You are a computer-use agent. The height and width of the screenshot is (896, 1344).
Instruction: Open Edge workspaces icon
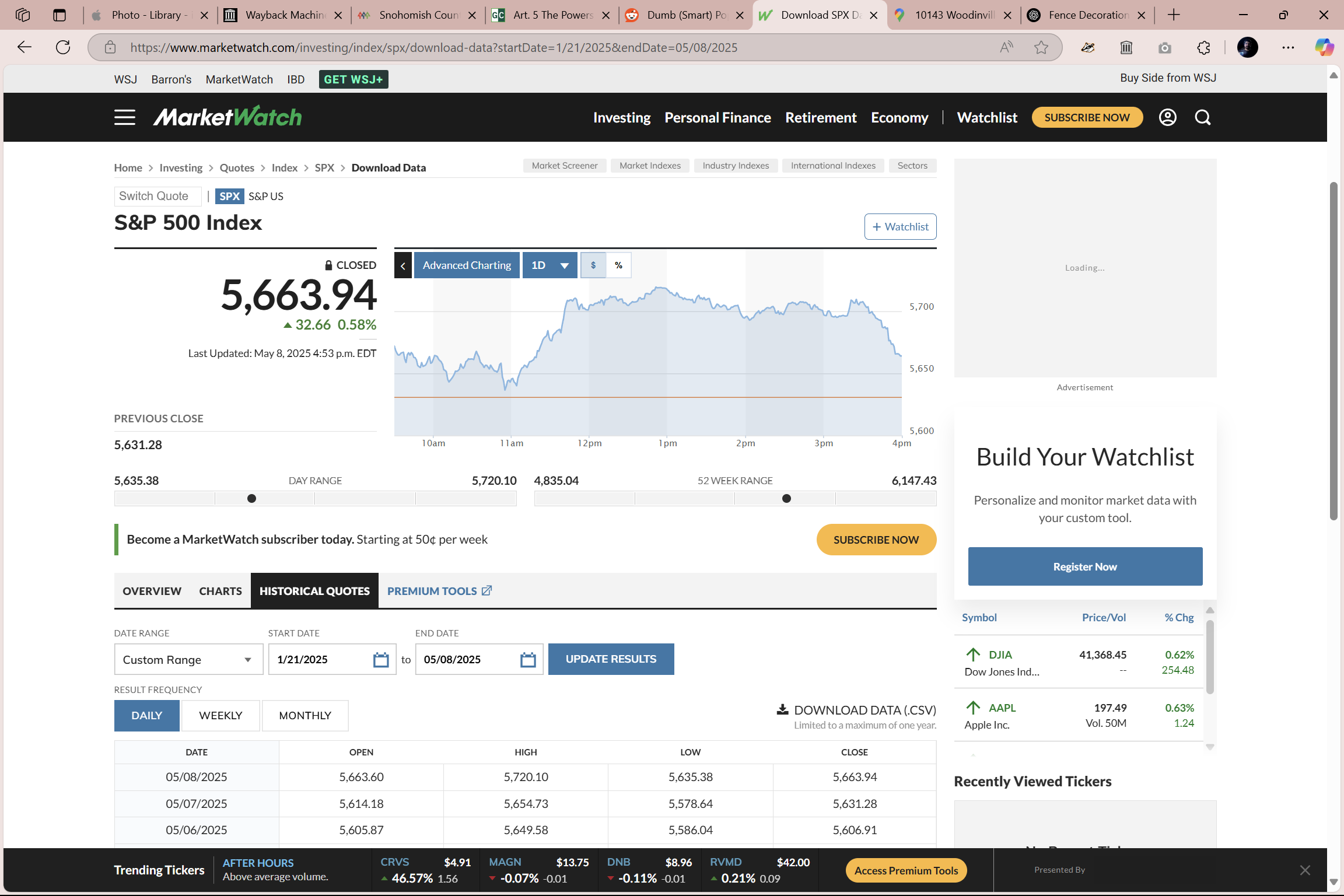point(23,15)
